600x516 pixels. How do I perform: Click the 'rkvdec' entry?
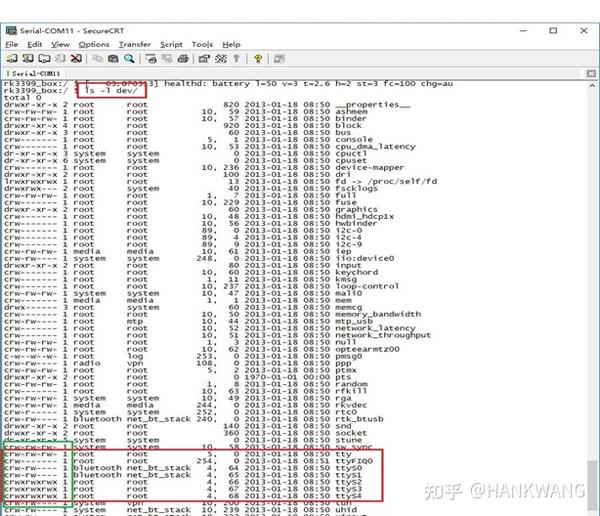tap(351, 405)
